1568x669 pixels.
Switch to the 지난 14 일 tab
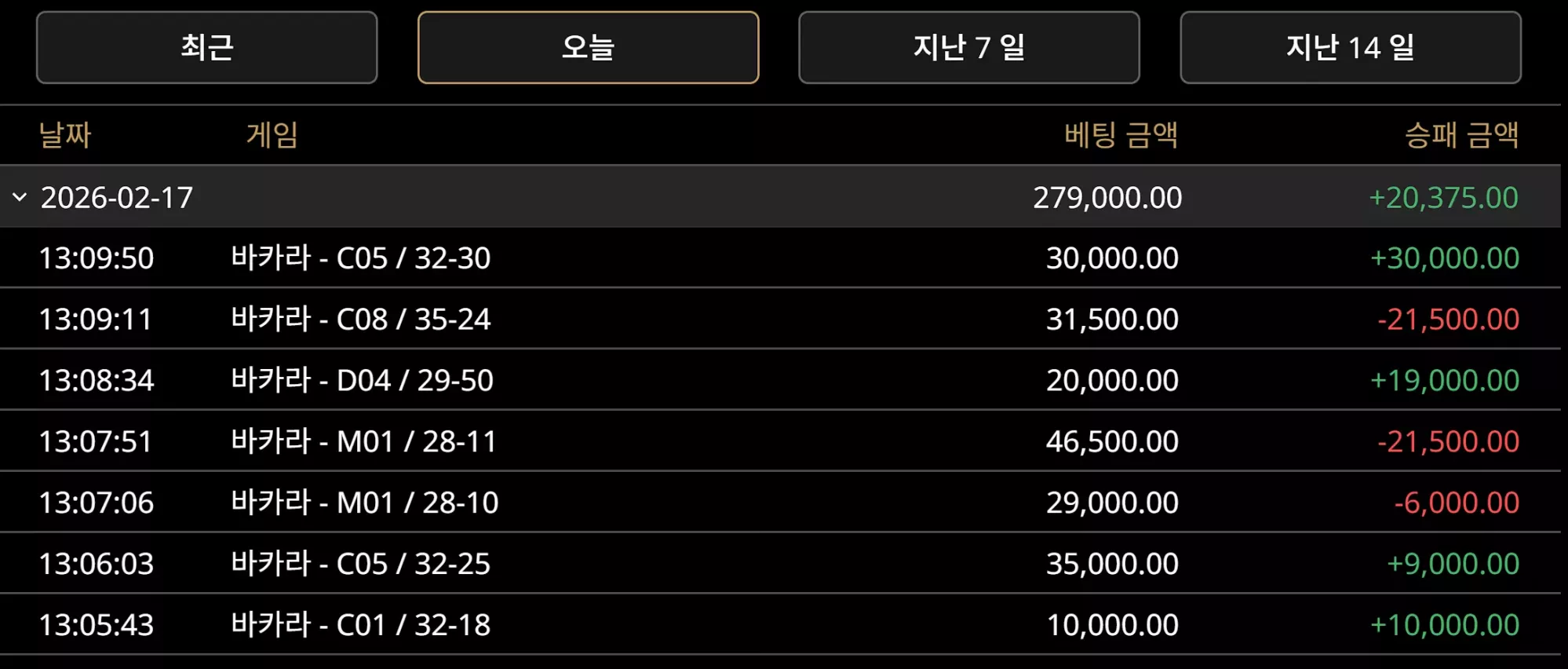(x=1351, y=47)
